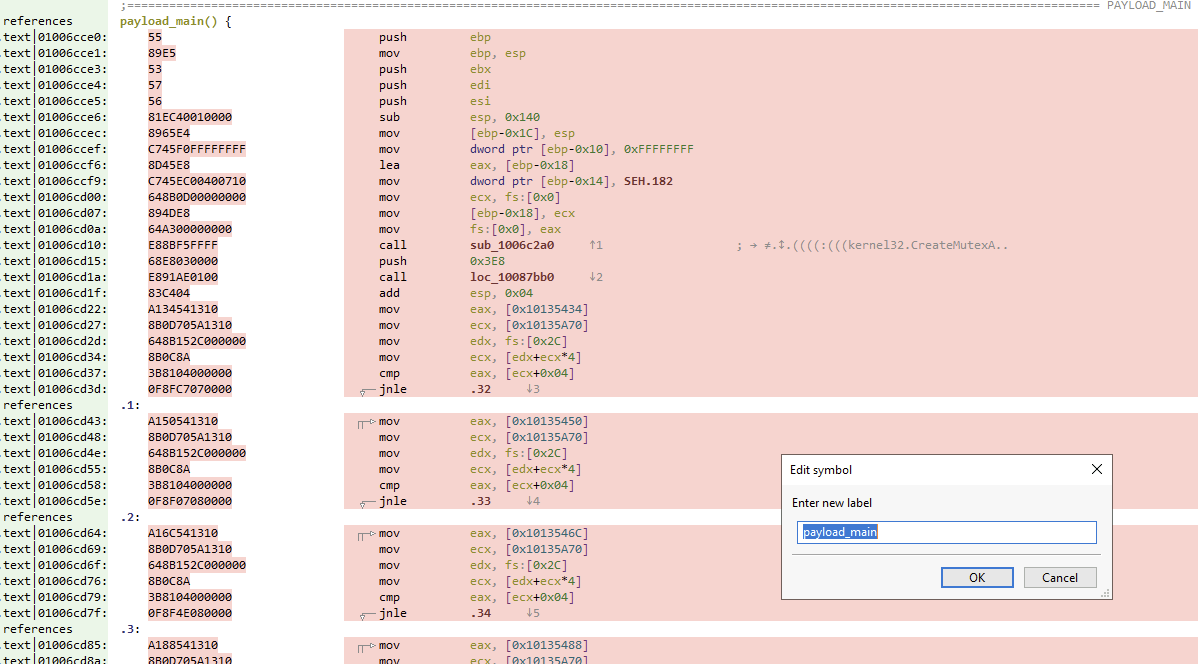This screenshot has width=1198, height=664.
Task: Click OK in Edit symbol dialog
Action: [x=976, y=578]
